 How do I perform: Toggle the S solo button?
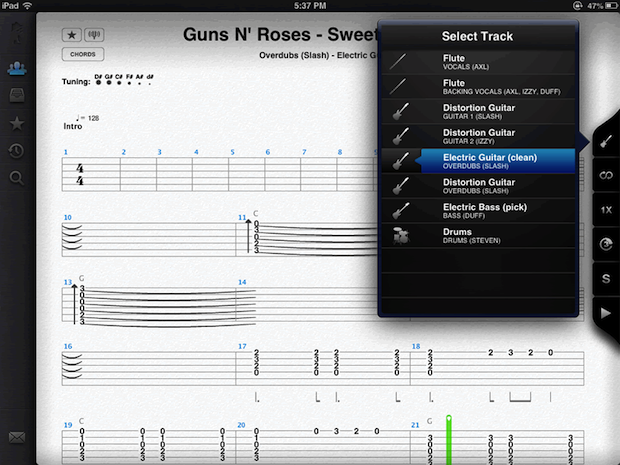(606, 279)
